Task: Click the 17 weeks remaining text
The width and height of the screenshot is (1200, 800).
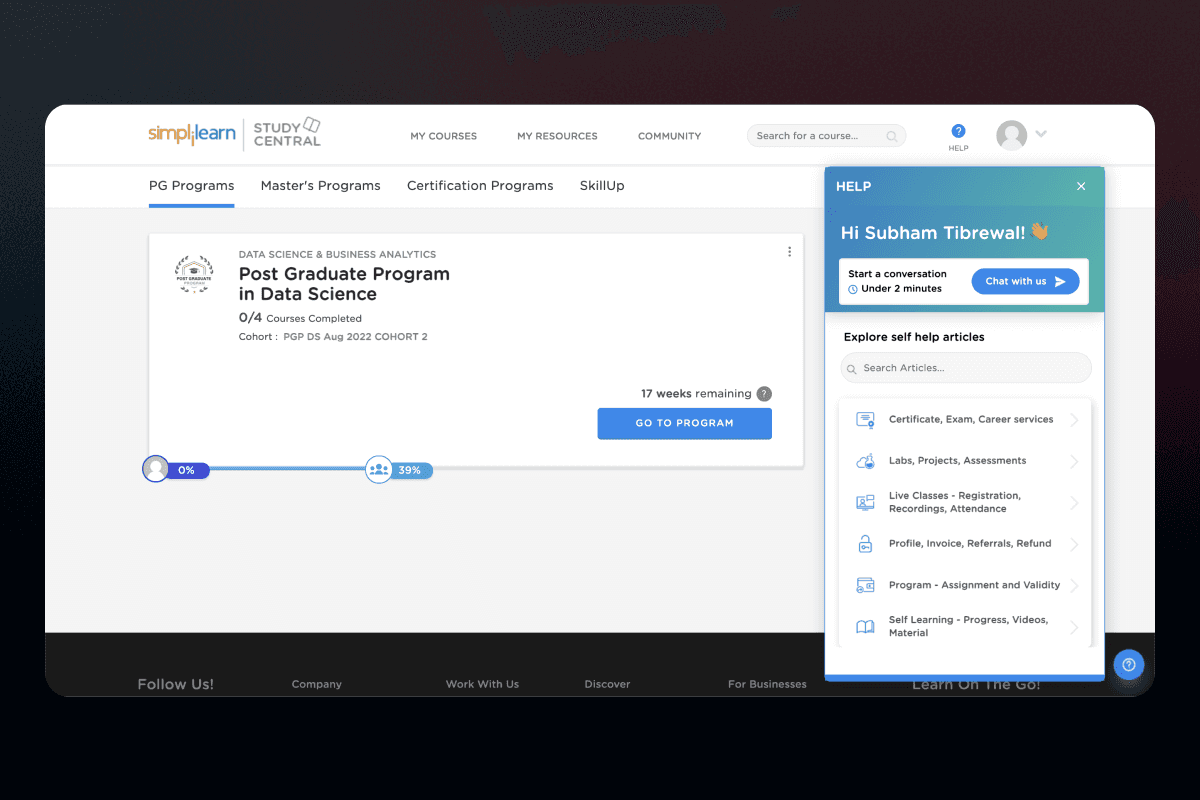Action: click(x=695, y=394)
